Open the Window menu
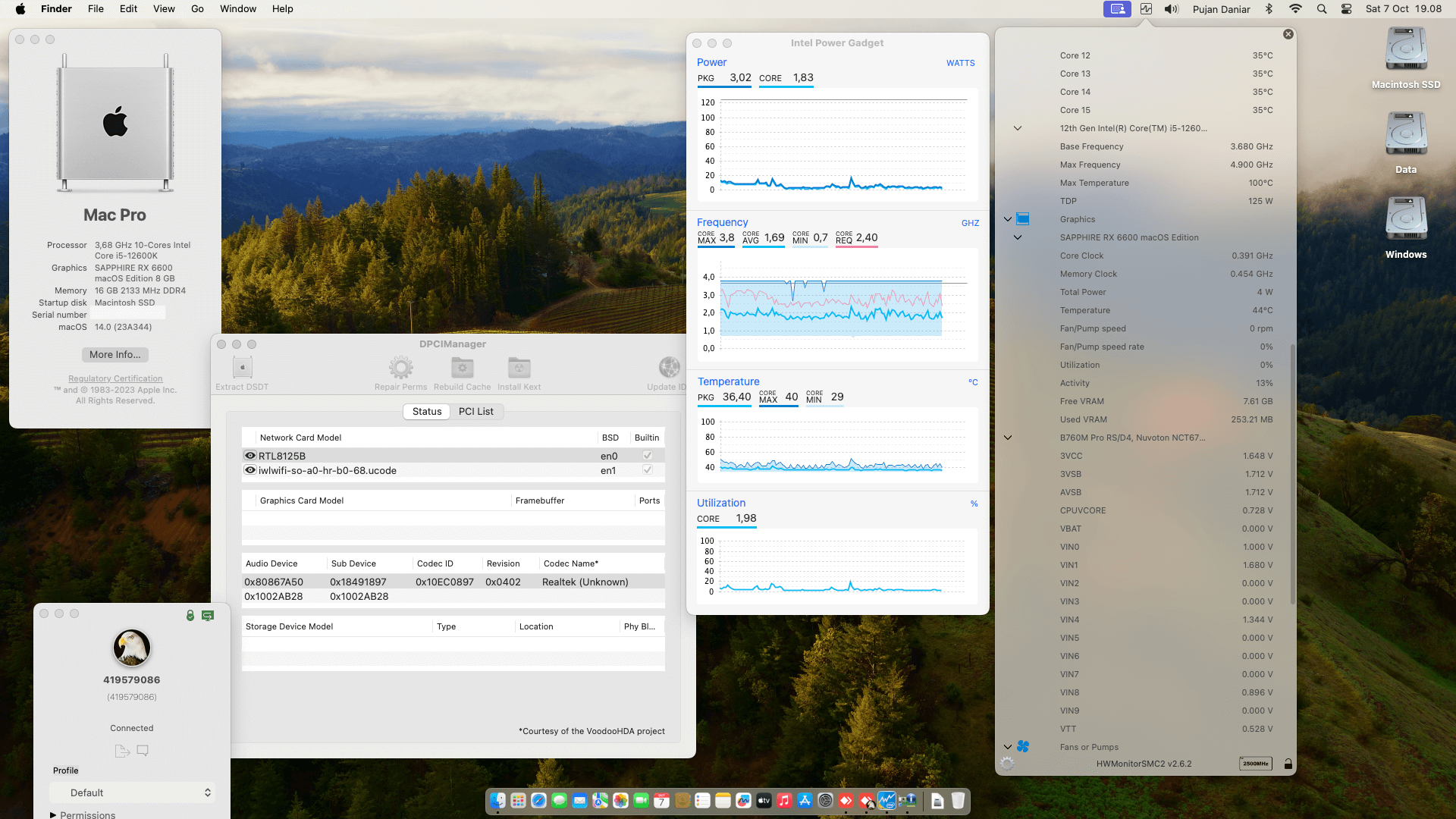Viewport: 1456px width, 819px height. coord(238,9)
